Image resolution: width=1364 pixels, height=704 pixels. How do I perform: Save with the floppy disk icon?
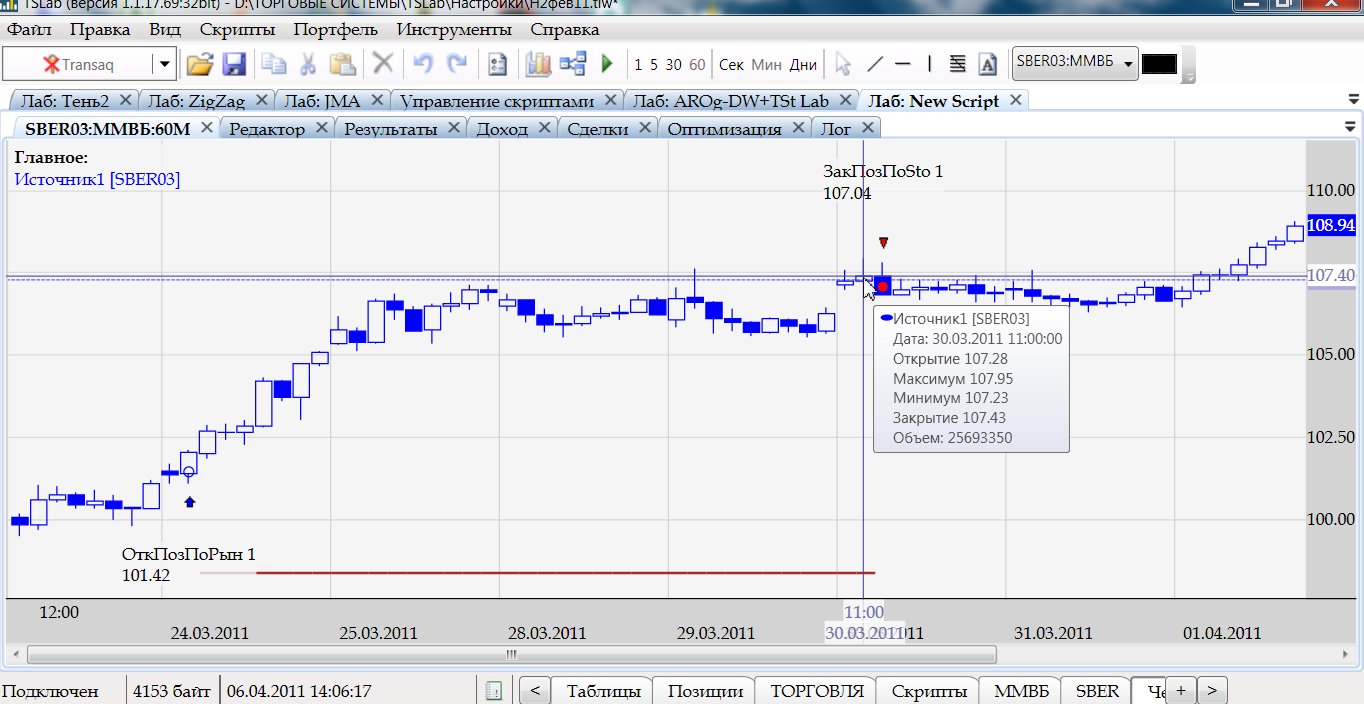click(x=234, y=65)
